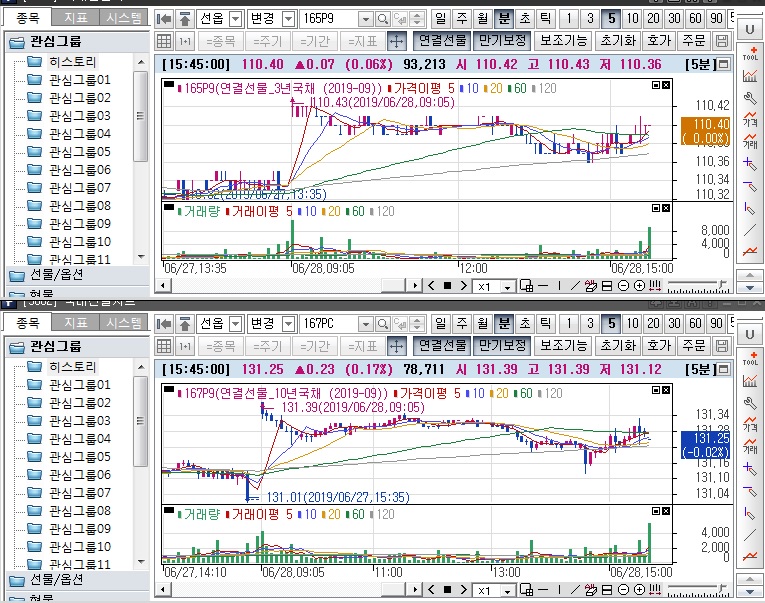Click the zoom in (+) icon under the top chart
Image resolution: width=765 pixels, height=603 pixels.
coord(638,286)
